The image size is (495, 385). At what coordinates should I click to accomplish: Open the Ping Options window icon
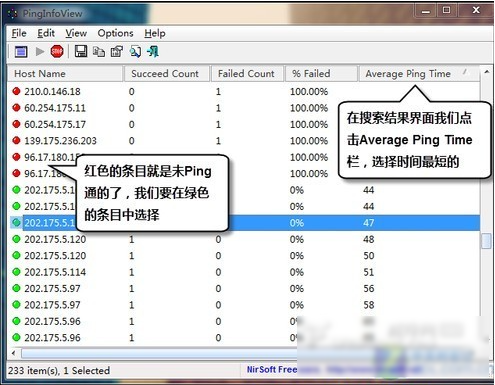point(21,52)
